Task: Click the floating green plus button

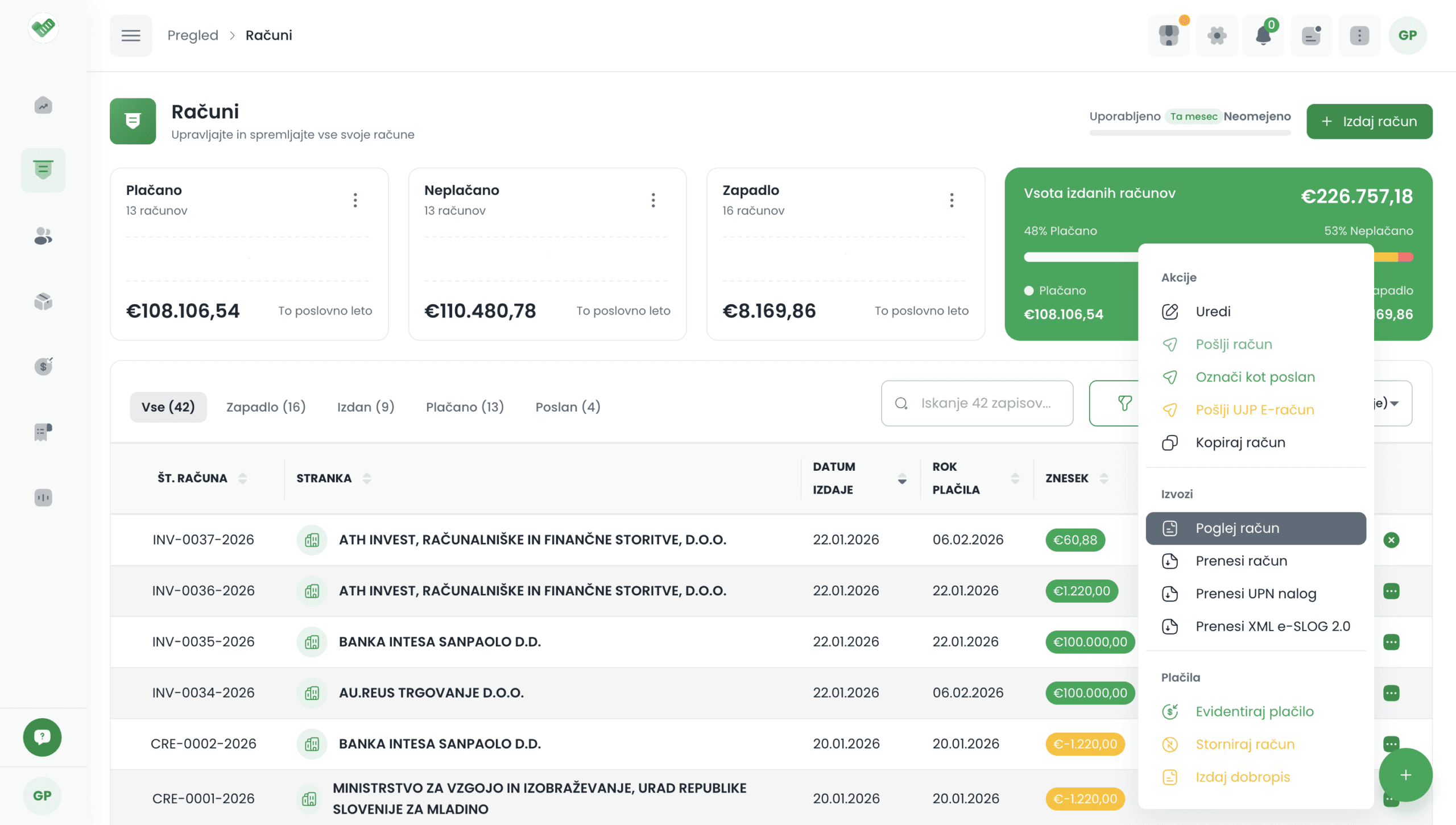Action: [1405, 774]
